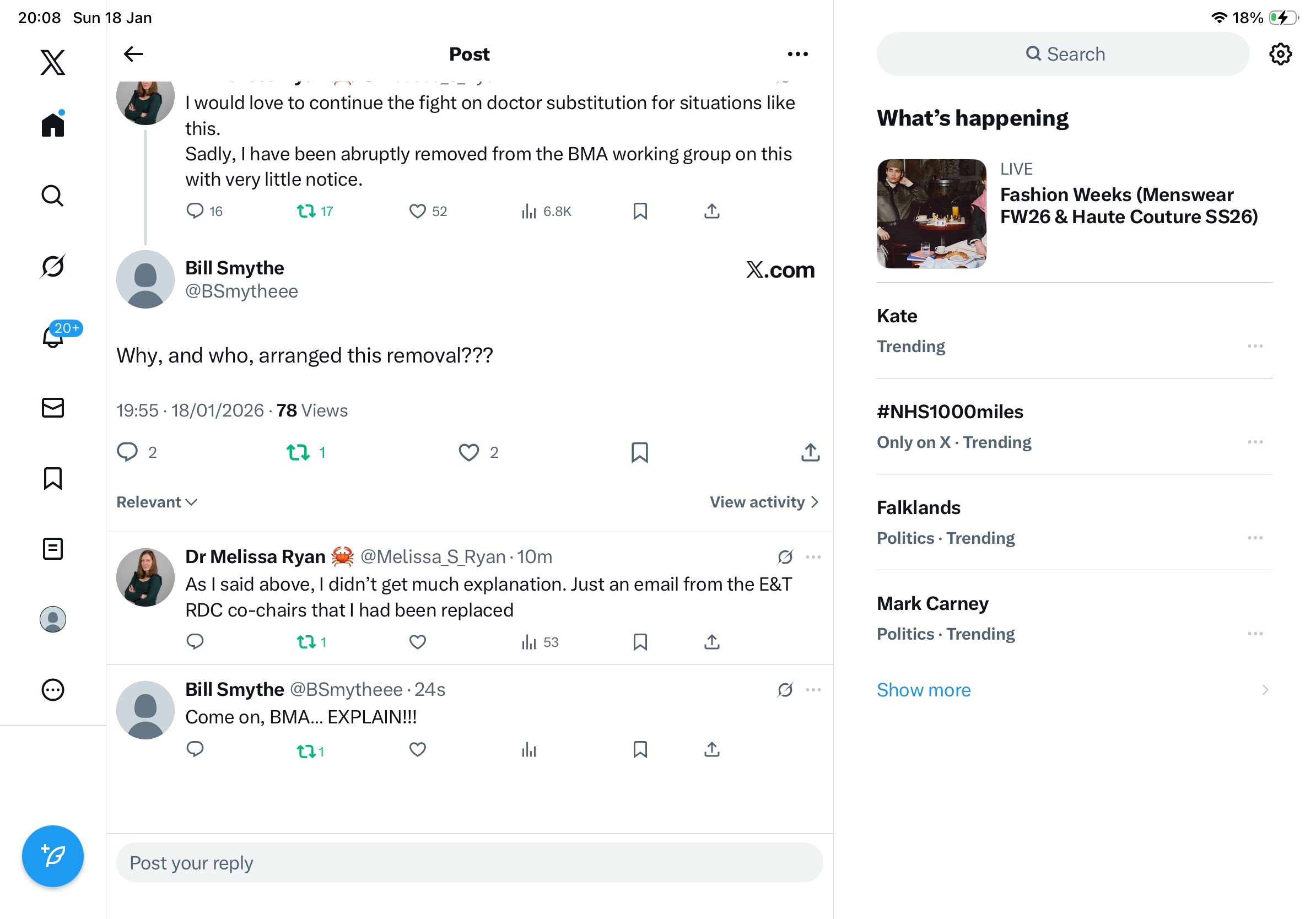1316x919 pixels.
Task: Focus the Post your reply field
Action: (x=469, y=863)
